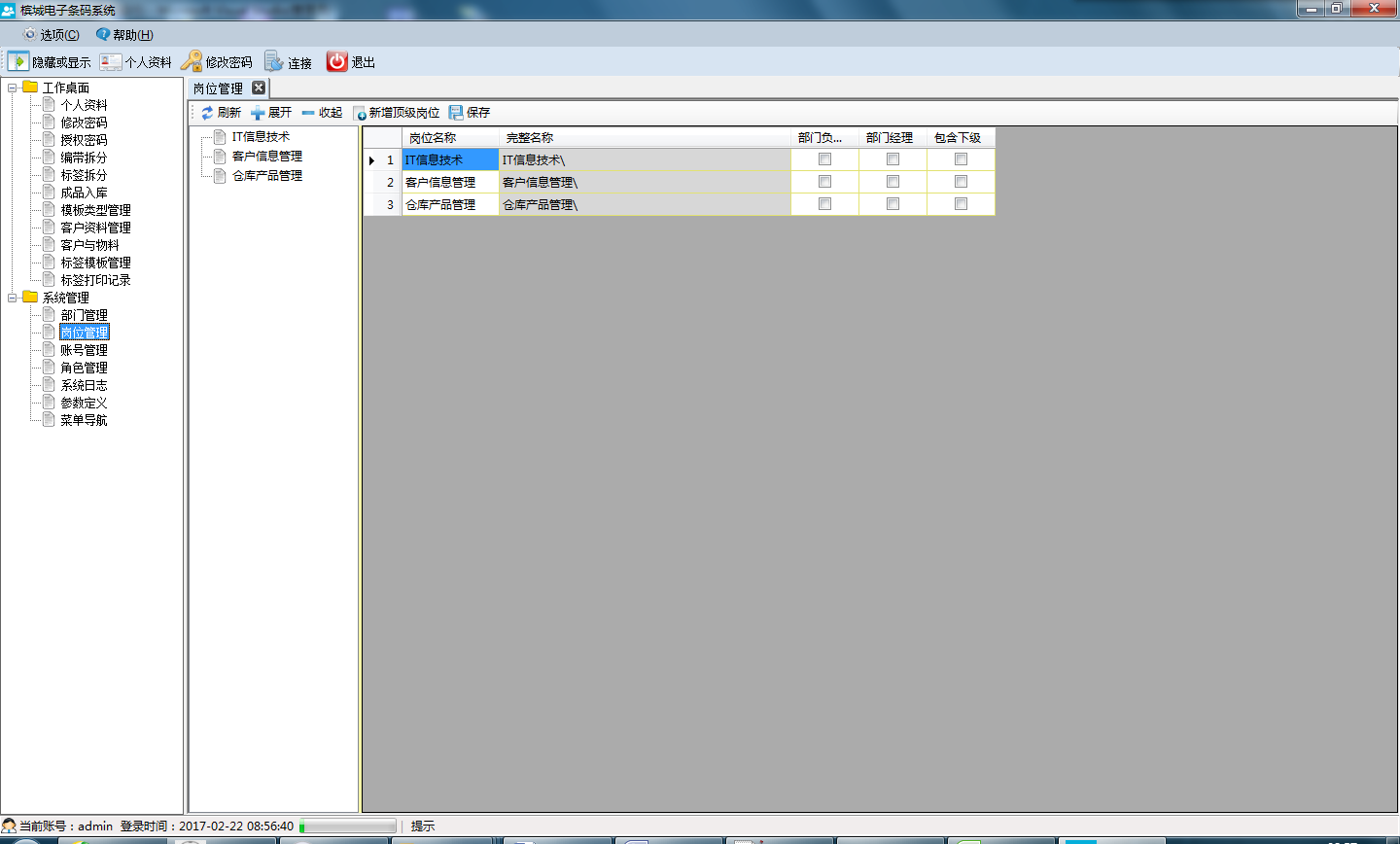Image resolution: width=1400 pixels, height=844 pixels.
Task: Collapse the 工作桌面 tree folder
Action: [13, 88]
